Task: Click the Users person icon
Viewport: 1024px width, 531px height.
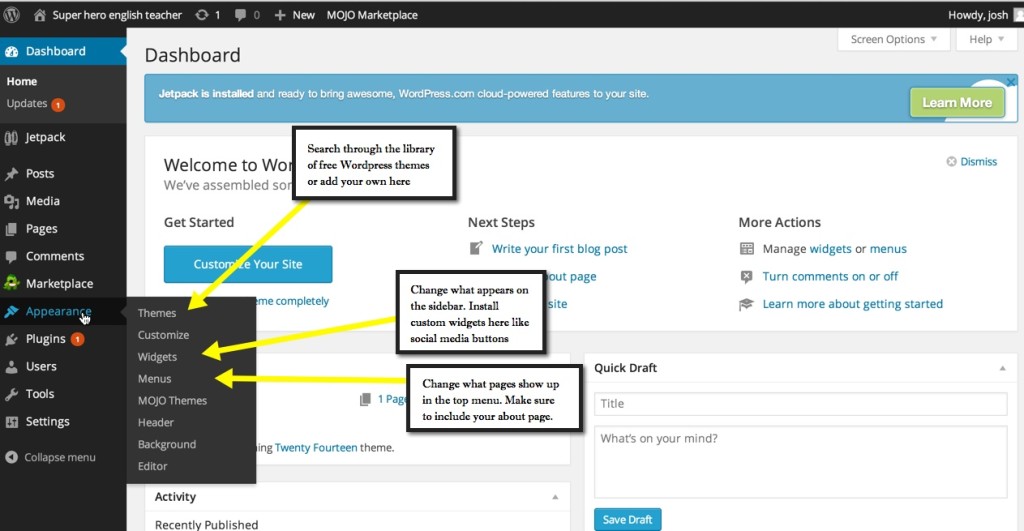Action: (11, 366)
